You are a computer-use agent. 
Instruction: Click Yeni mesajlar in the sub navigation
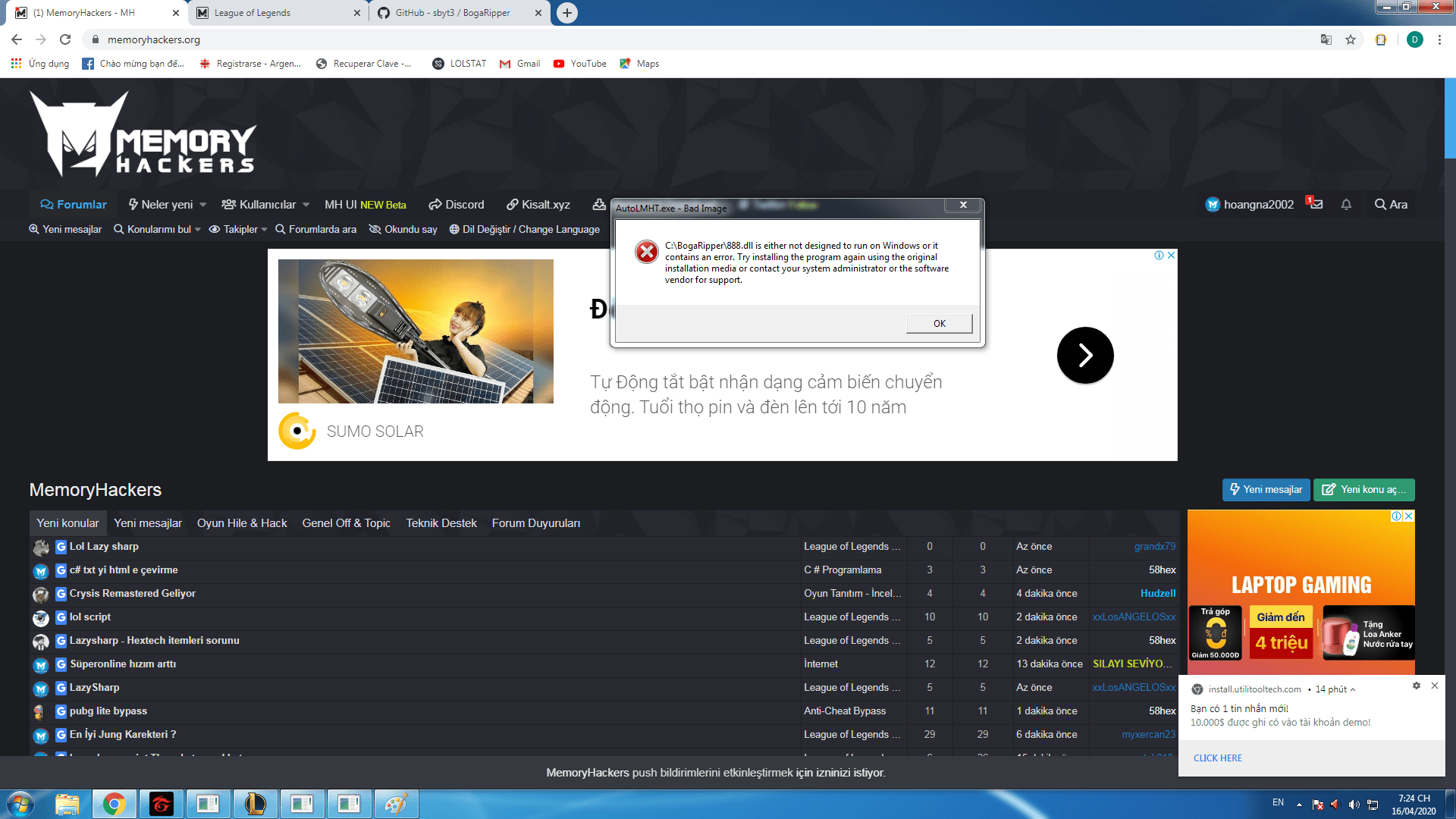(x=65, y=230)
